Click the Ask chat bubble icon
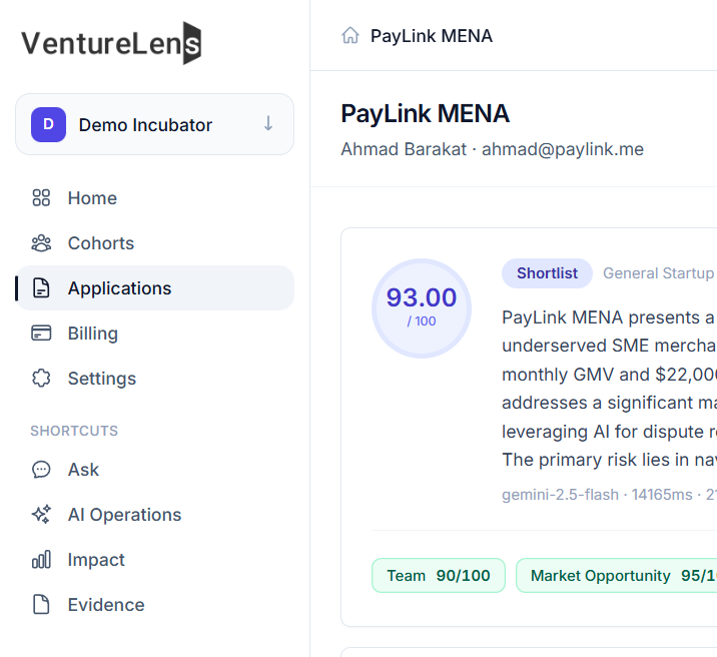Image resolution: width=717 pixels, height=657 pixels. click(41, 470)
